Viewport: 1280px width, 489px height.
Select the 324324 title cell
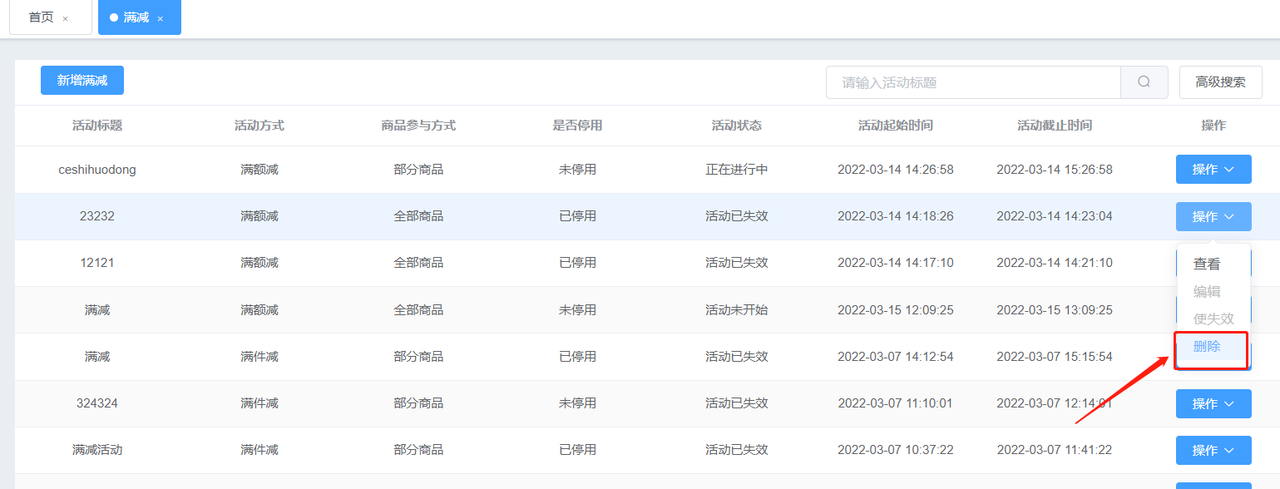coord(98,404)
